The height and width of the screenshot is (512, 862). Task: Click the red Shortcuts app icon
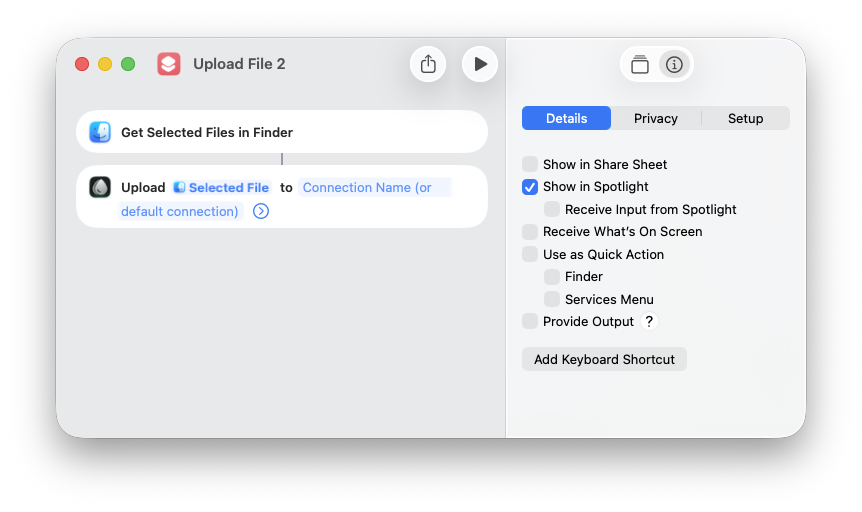(169, 64)
